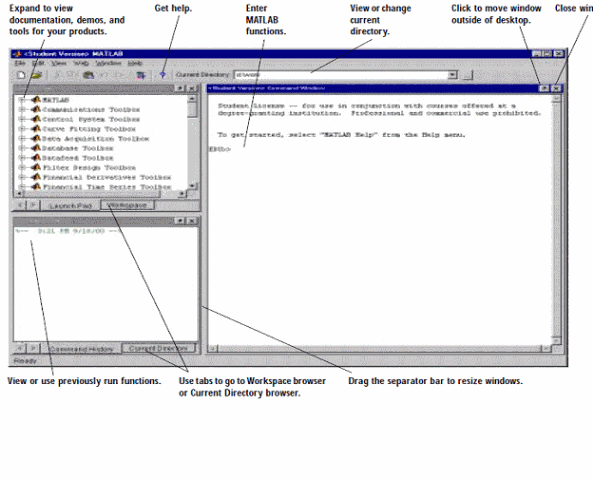Expand the Curve Fitting Toolbox node
Screen dimensions: 593x480
click(22, 129)
